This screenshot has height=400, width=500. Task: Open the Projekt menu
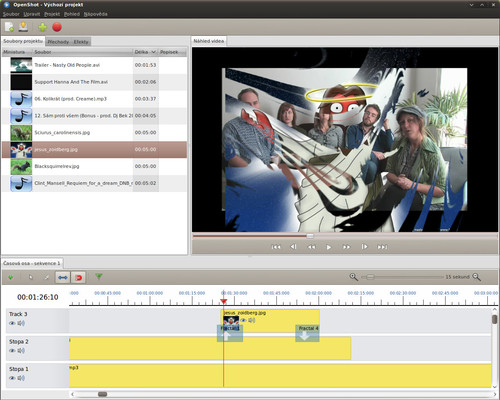coord(52,14)
